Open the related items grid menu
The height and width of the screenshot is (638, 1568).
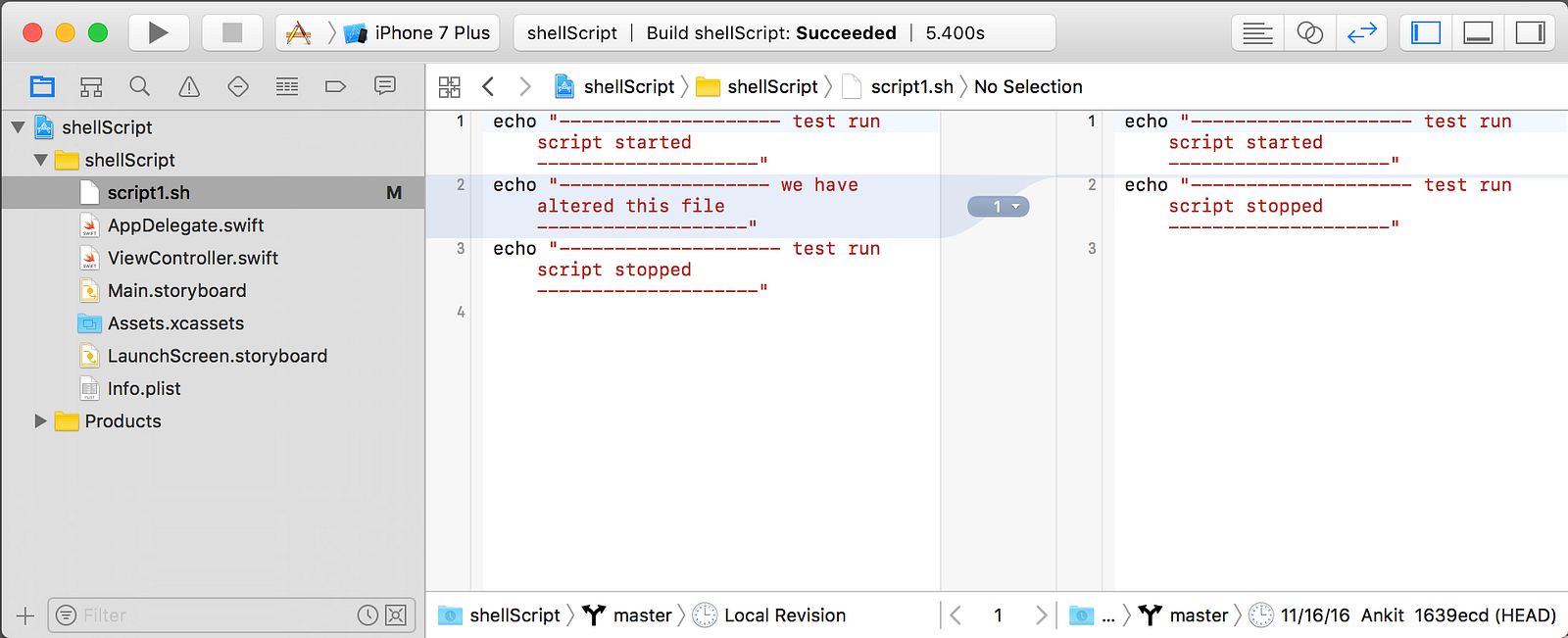449,86
